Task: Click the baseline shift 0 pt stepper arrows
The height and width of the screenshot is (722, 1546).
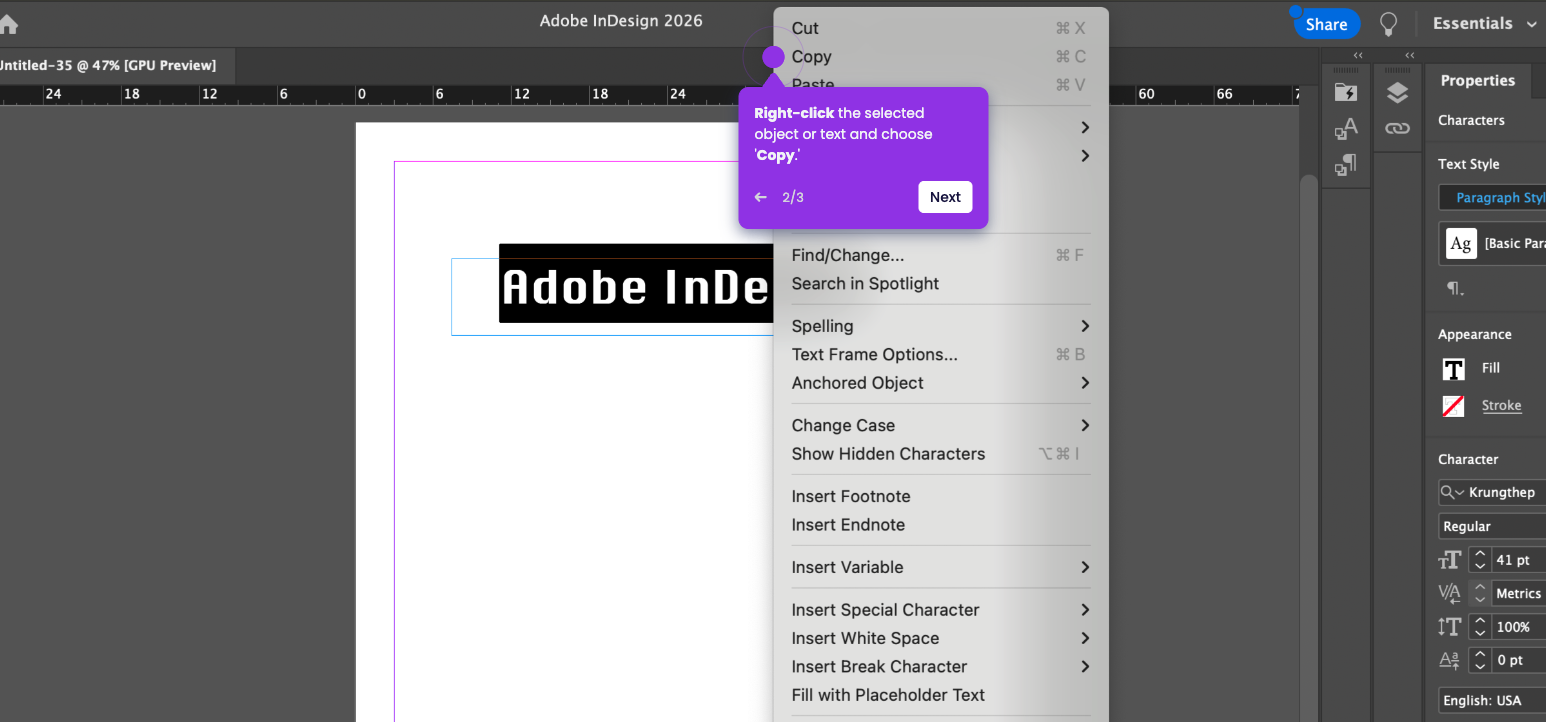Action: [1480, 660]
